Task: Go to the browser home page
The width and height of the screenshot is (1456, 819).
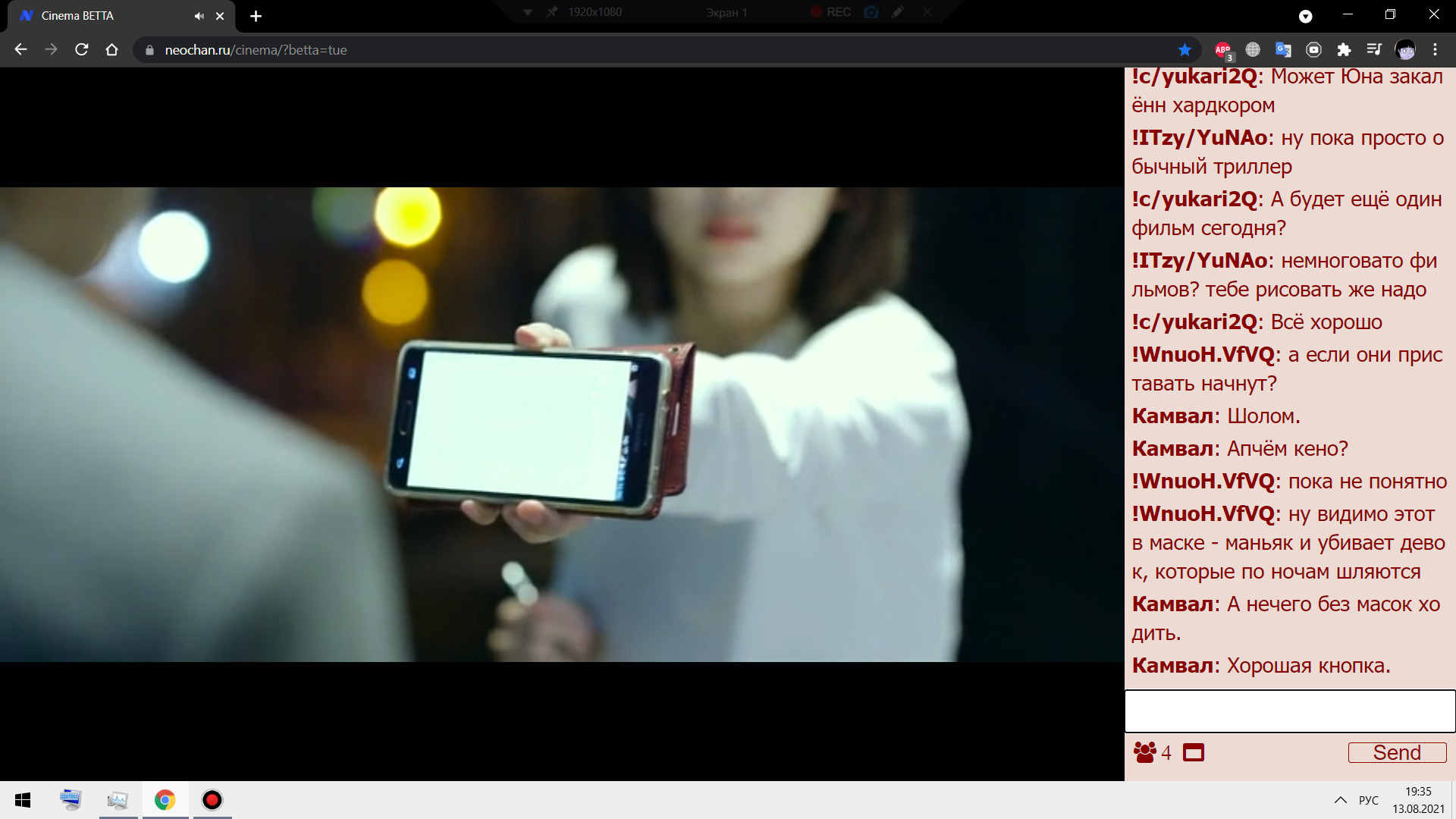Action: 112,50
